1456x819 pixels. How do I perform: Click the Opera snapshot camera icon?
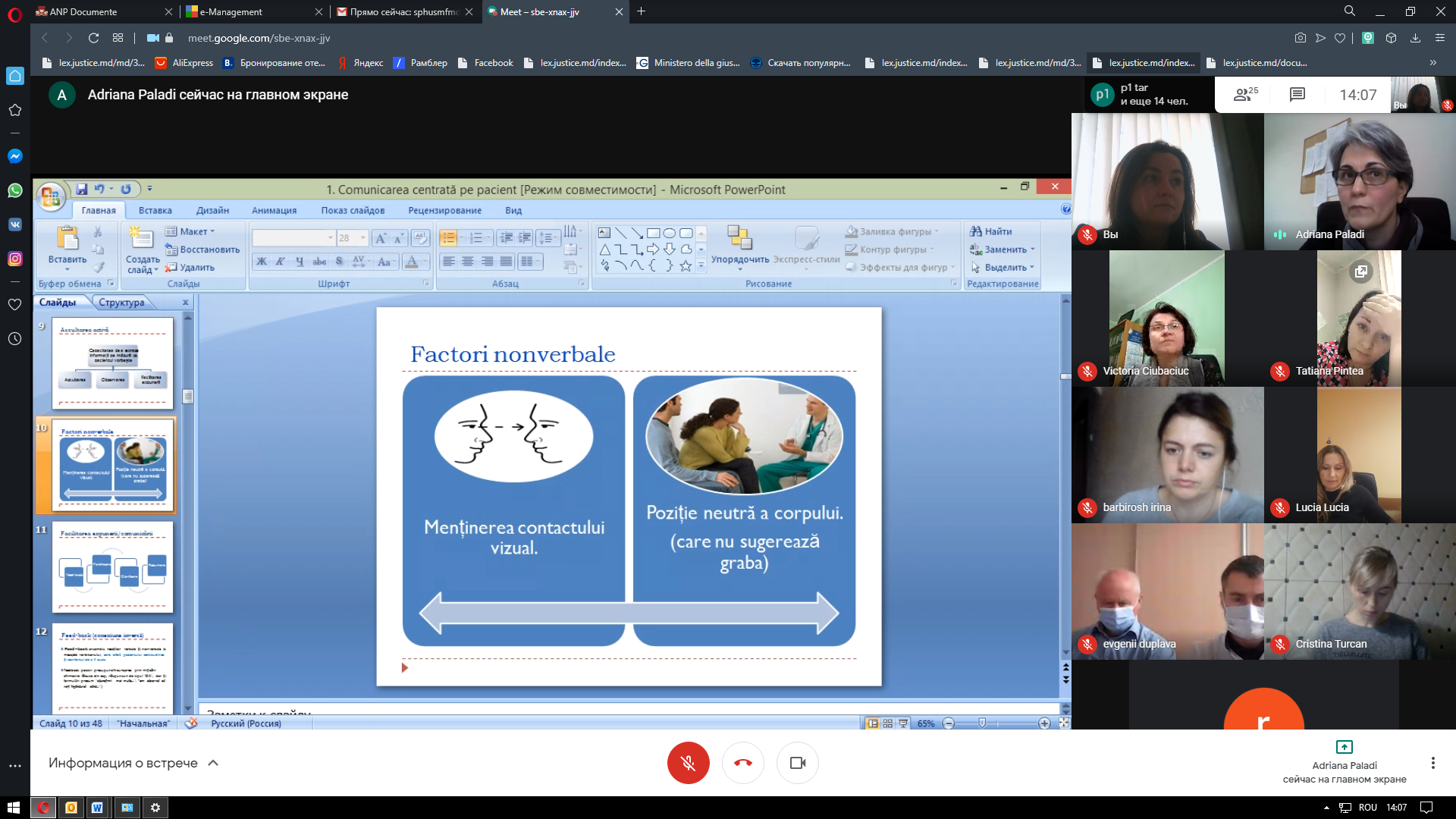(1301, 38)
